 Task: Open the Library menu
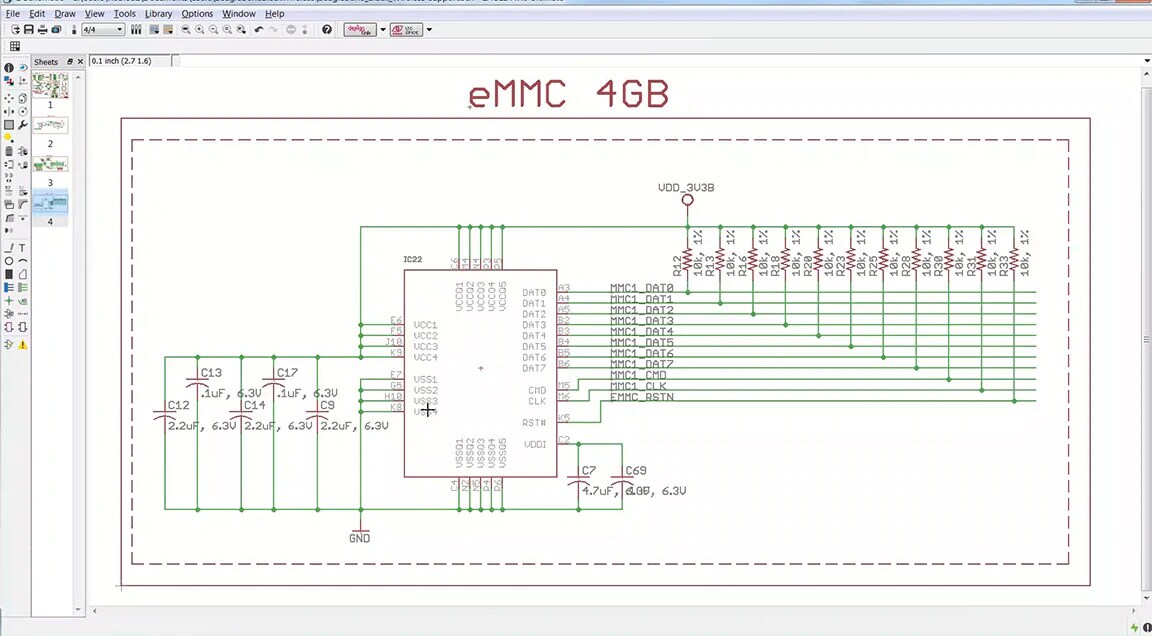click(x=158, y=13)
